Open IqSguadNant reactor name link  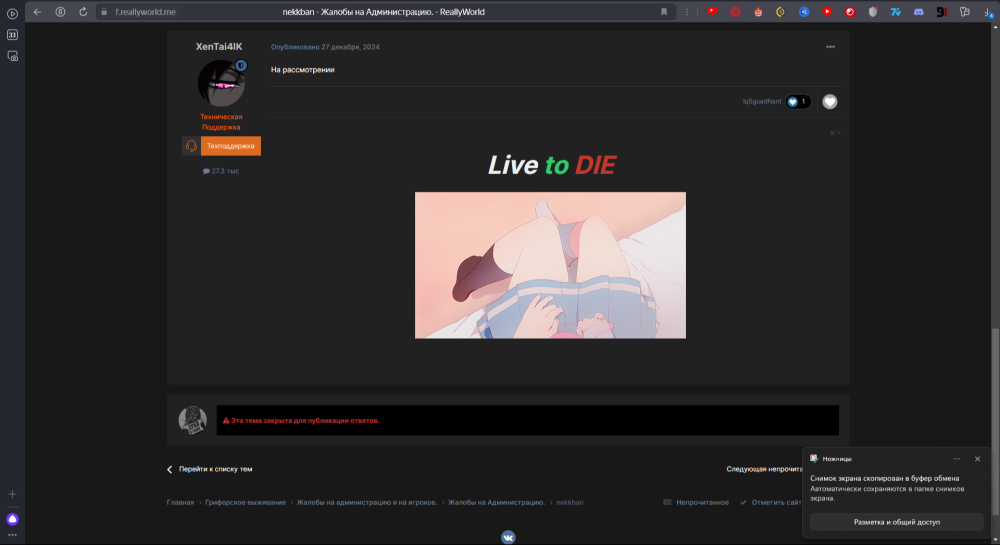click(761, 101)
